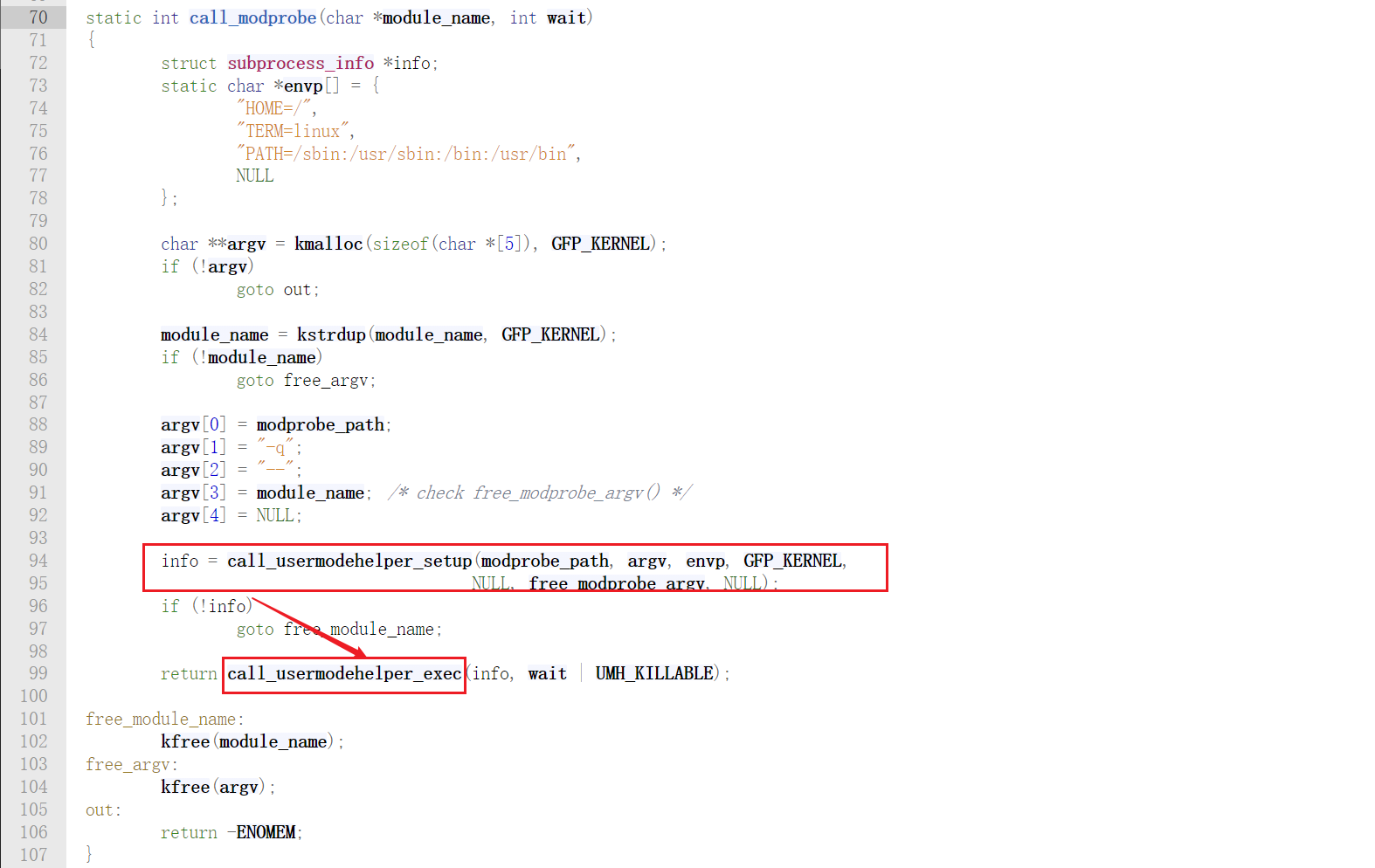Select the subprocess_info struct identifier
Viewport: 1375px width, 868px height.
pos(301,63)
